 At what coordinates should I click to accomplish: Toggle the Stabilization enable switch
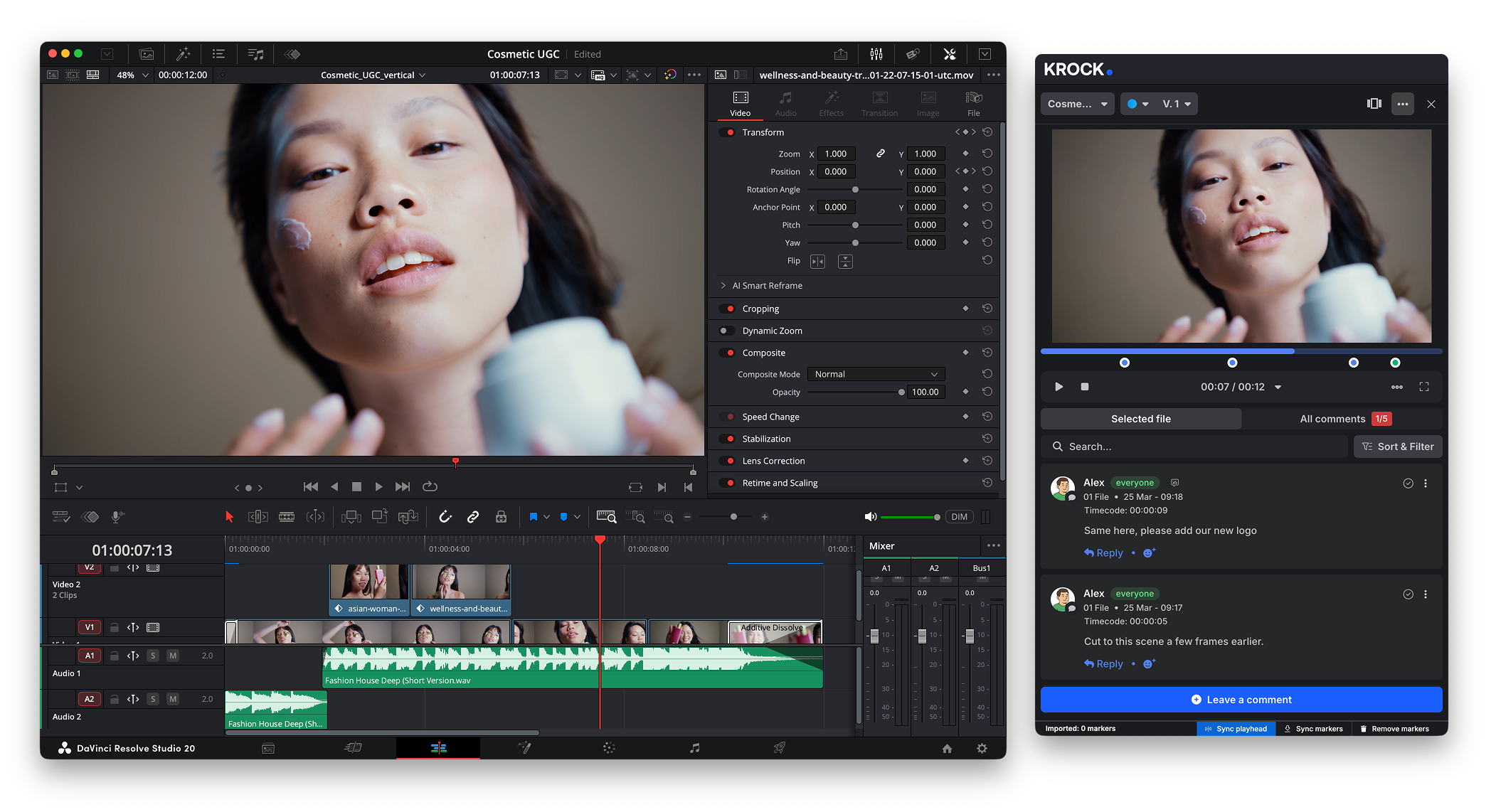click(727, 439)
